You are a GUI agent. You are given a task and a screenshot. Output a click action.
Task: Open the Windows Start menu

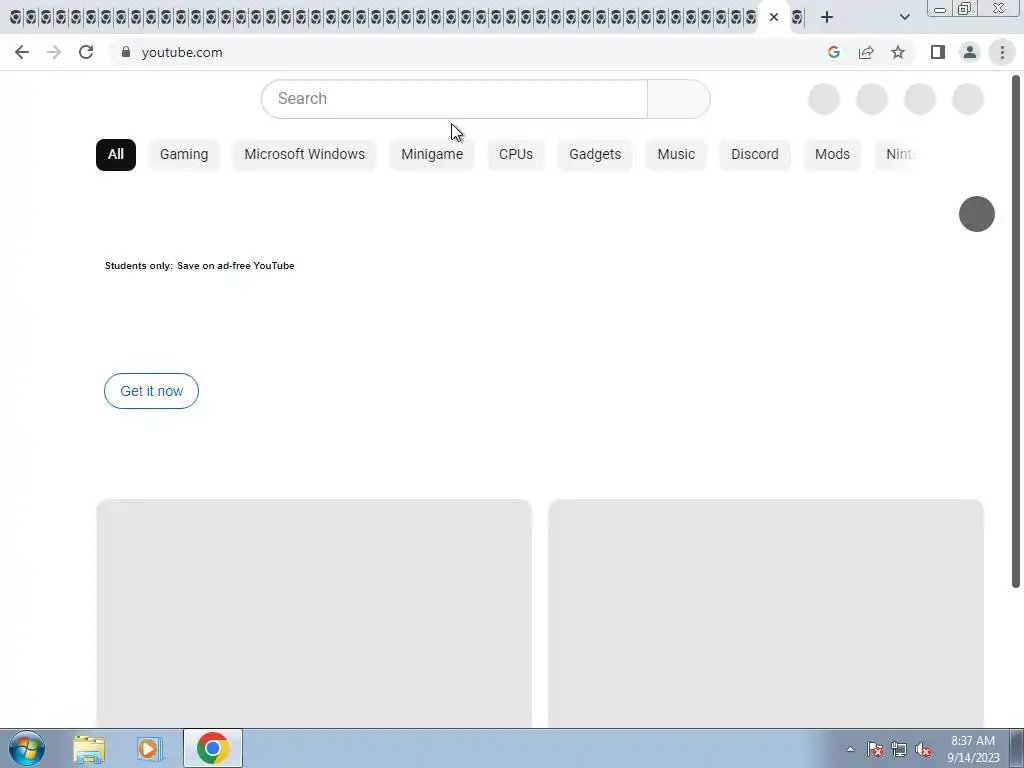[x=26, y=748]
